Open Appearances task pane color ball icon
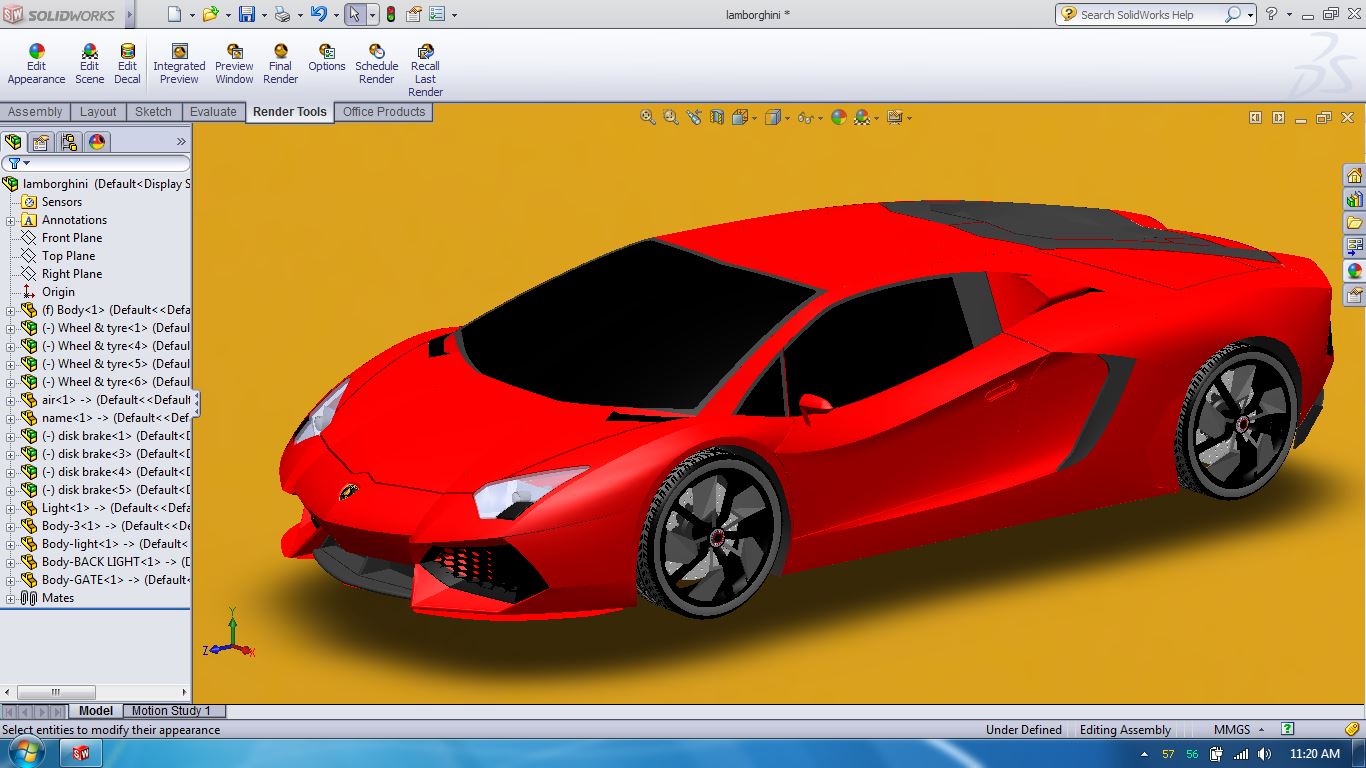The height and width of the screenshot is (768, 1366). click(x=1354, y=271)
